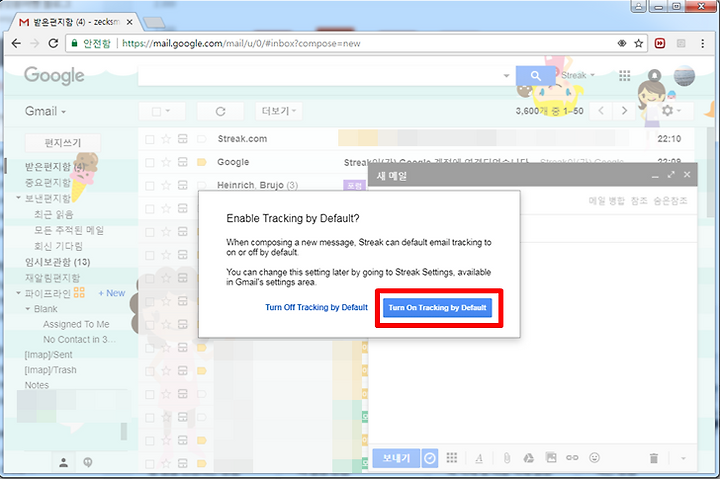Insert an emoticon in compose

(x=595, y=457)
